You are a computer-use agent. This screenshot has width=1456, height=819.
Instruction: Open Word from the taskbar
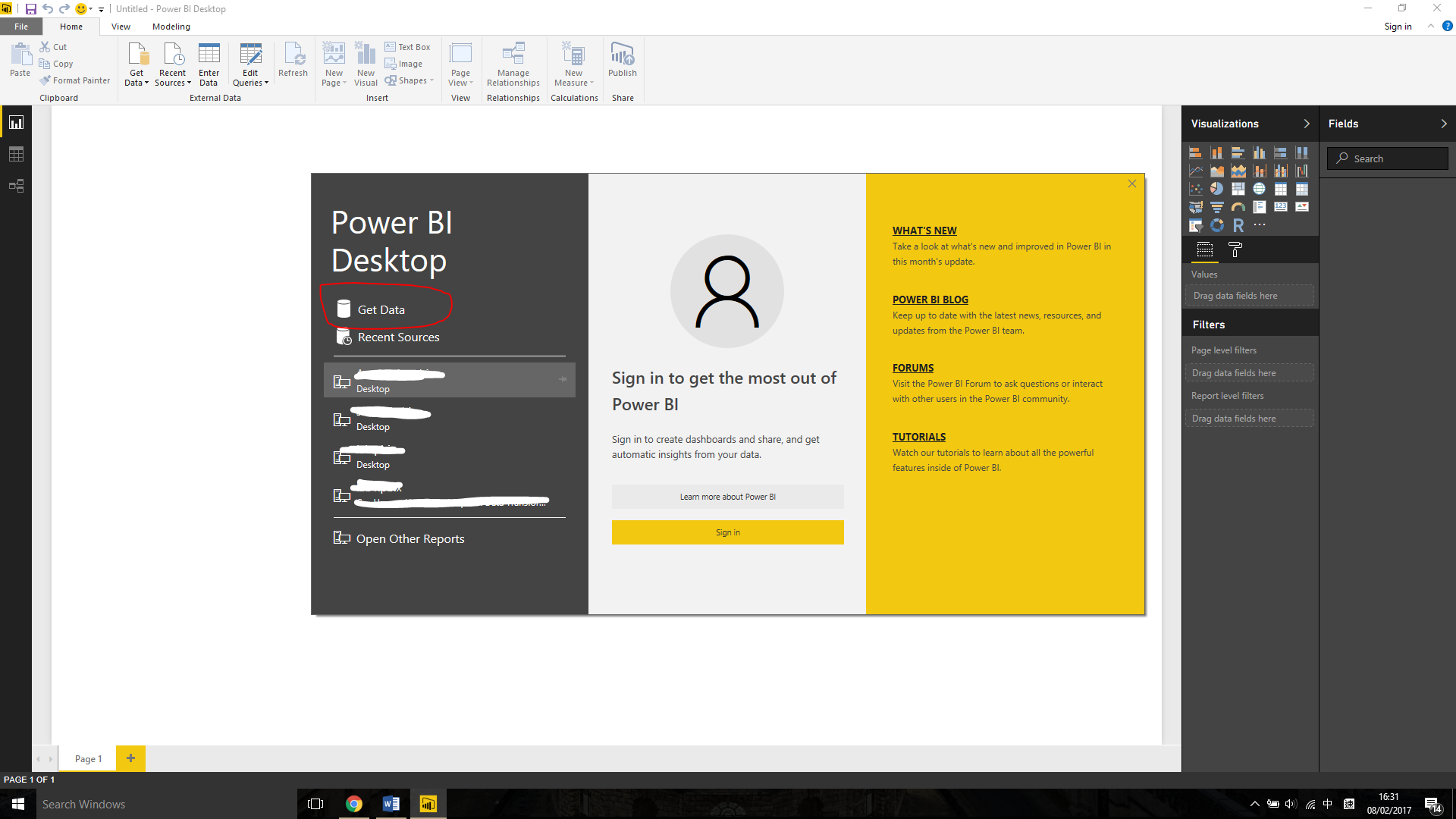click(391, 804)
